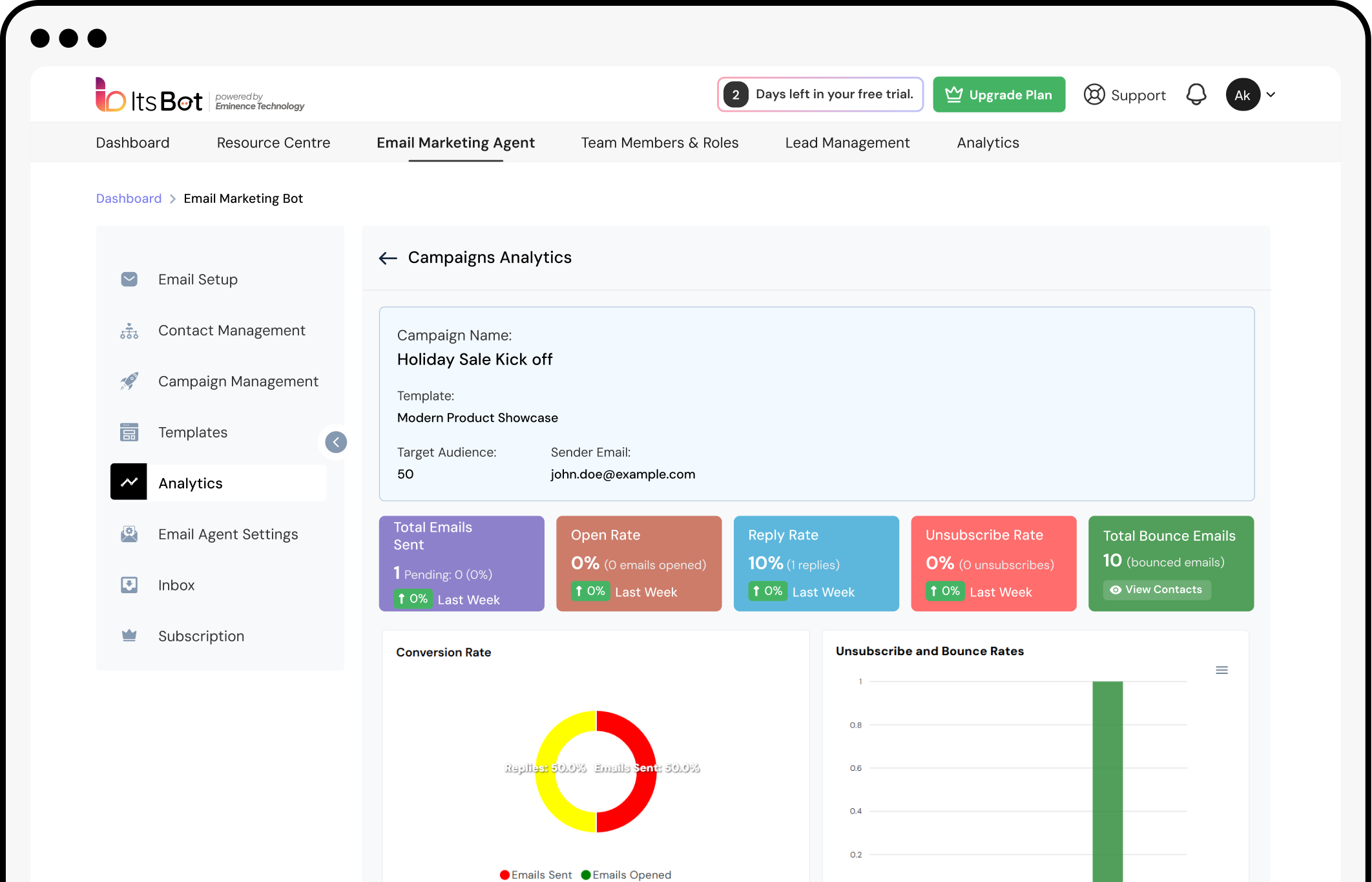Select Analytics in sidebar

[218, 483]
